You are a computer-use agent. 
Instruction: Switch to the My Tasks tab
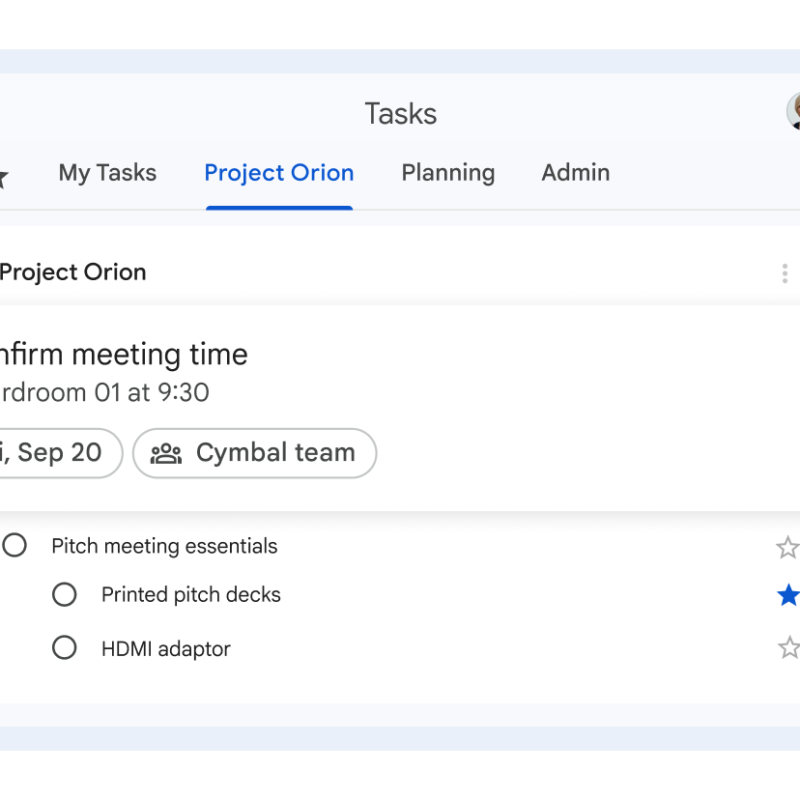tap(107, 173)
